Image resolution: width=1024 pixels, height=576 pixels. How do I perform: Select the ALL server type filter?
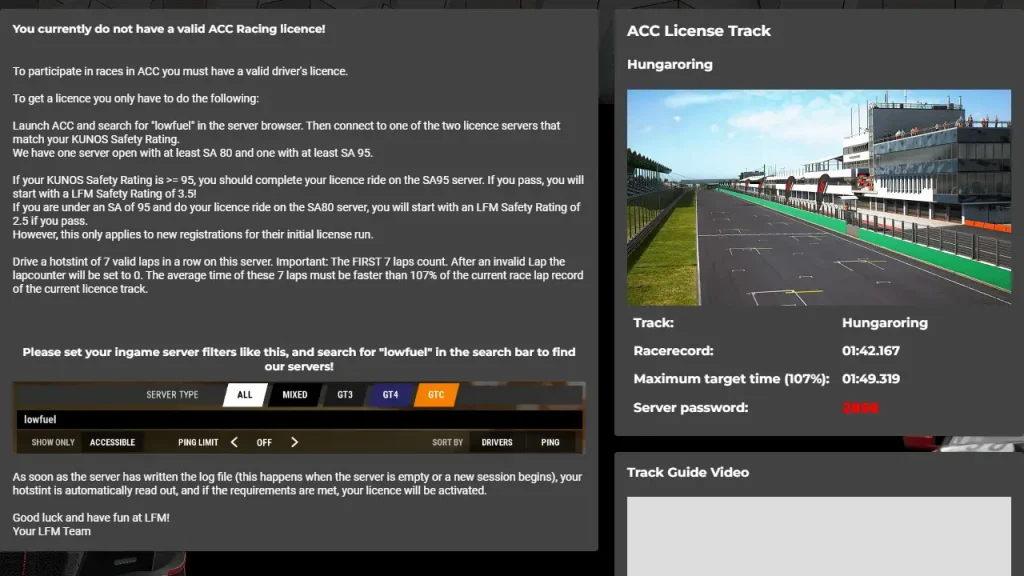244,394
